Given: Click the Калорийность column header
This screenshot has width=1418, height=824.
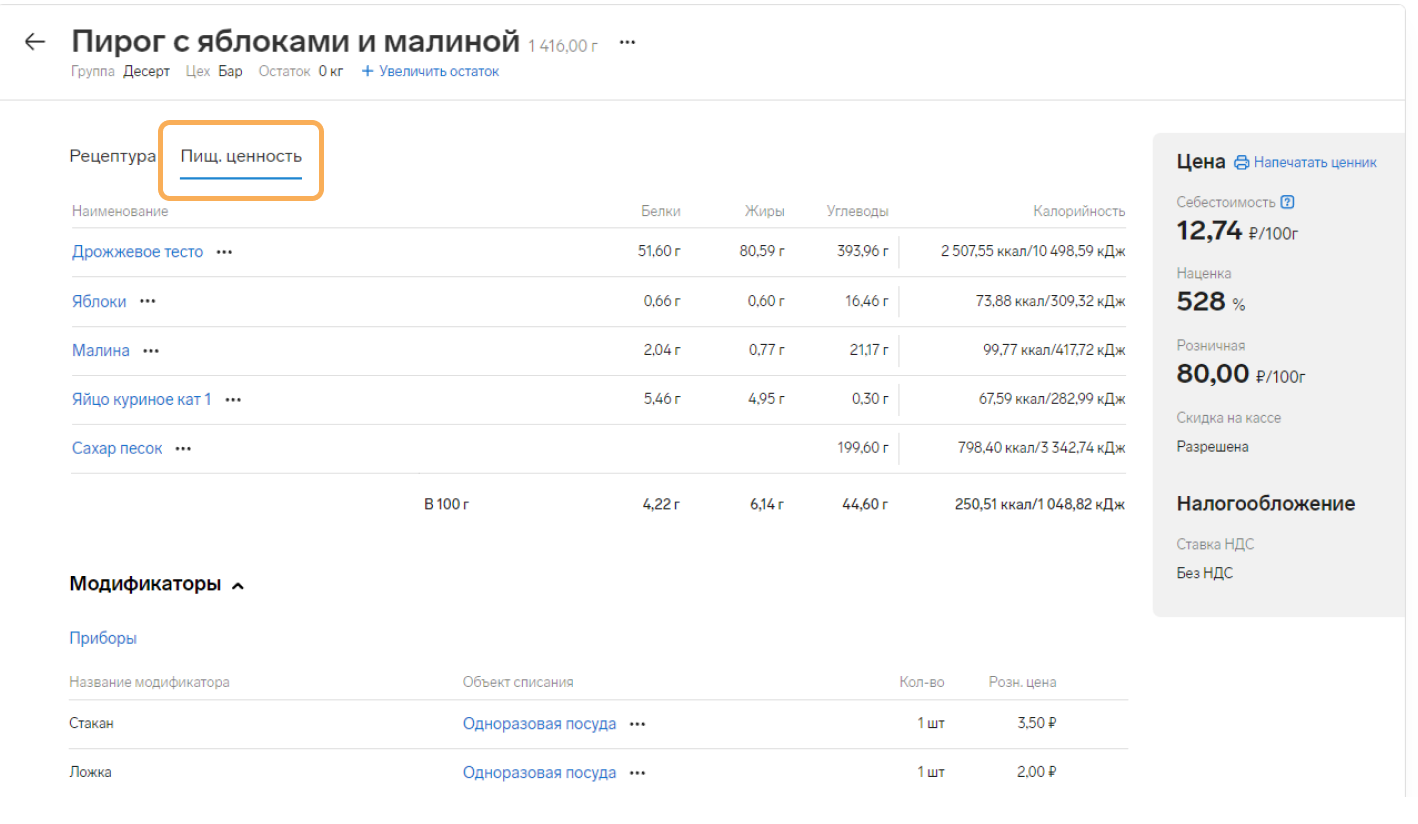Looking at the screenshot, I should (x=1079, y=211).
